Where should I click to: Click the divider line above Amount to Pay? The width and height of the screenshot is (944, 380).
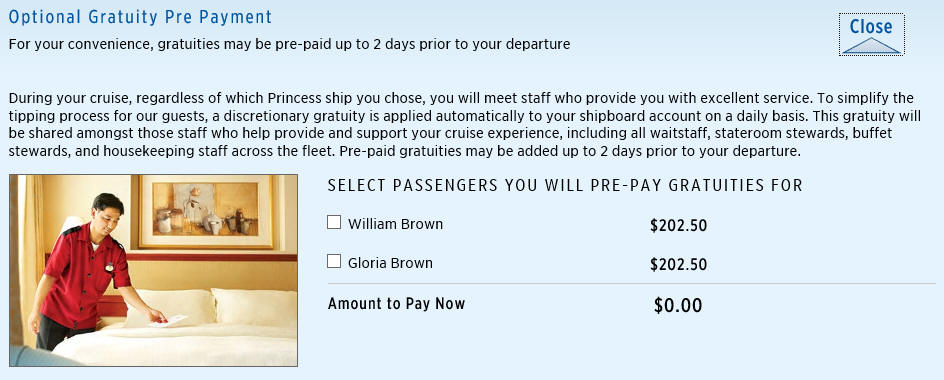(632, 284)
